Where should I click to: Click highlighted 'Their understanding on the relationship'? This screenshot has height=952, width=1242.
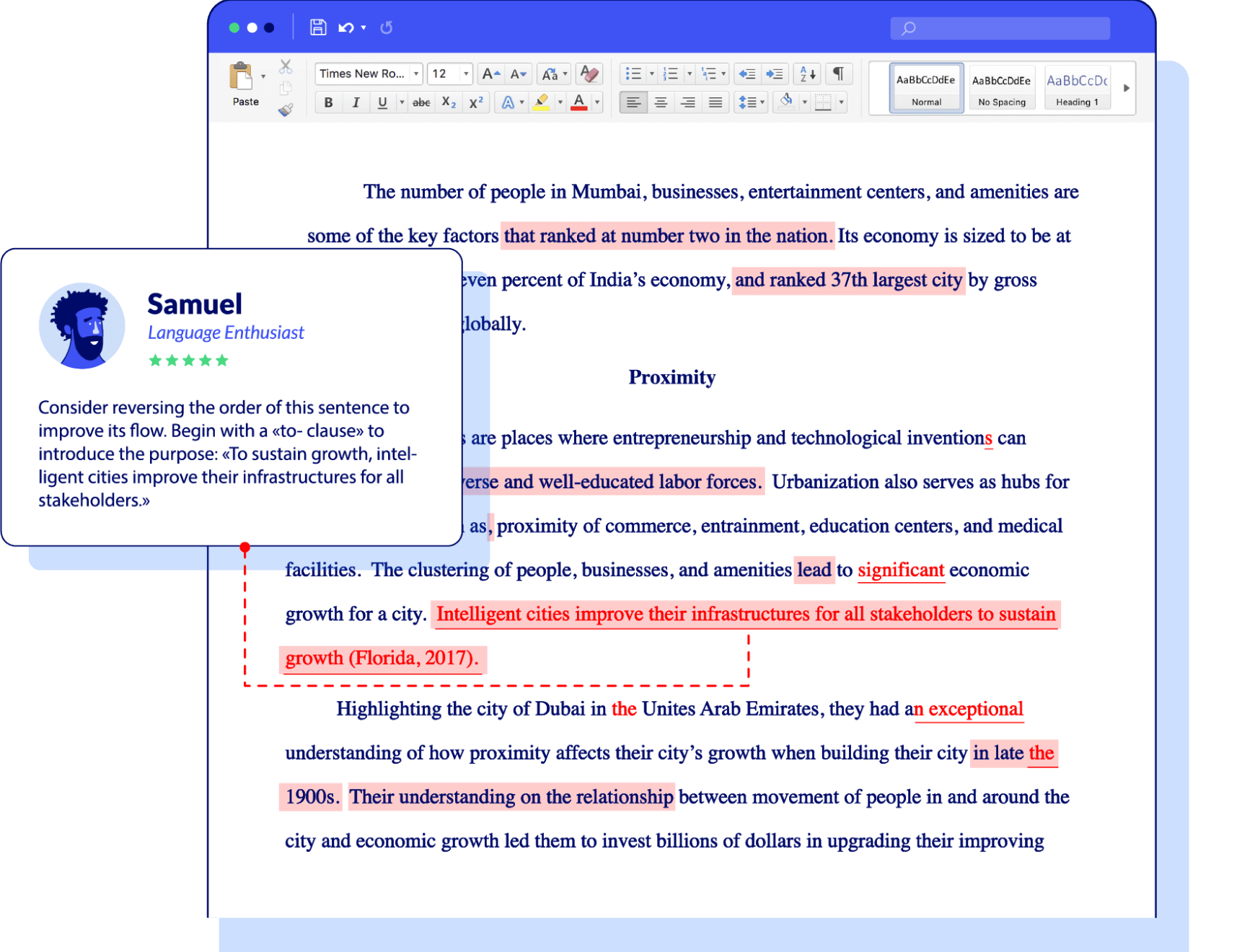(511, 797)
